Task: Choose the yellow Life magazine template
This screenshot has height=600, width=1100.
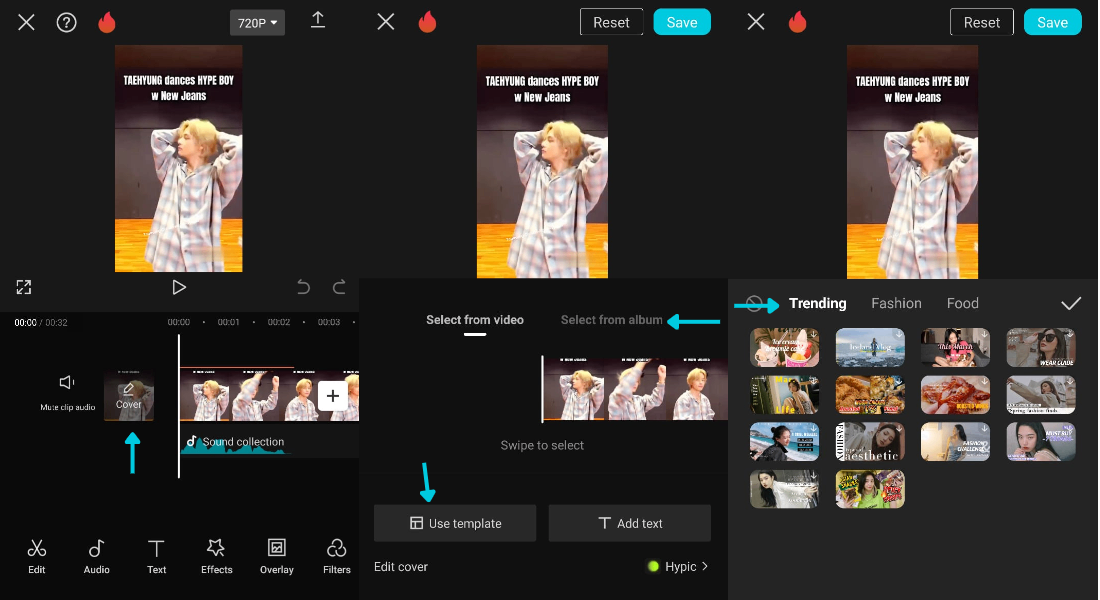Action: [784, 394]
